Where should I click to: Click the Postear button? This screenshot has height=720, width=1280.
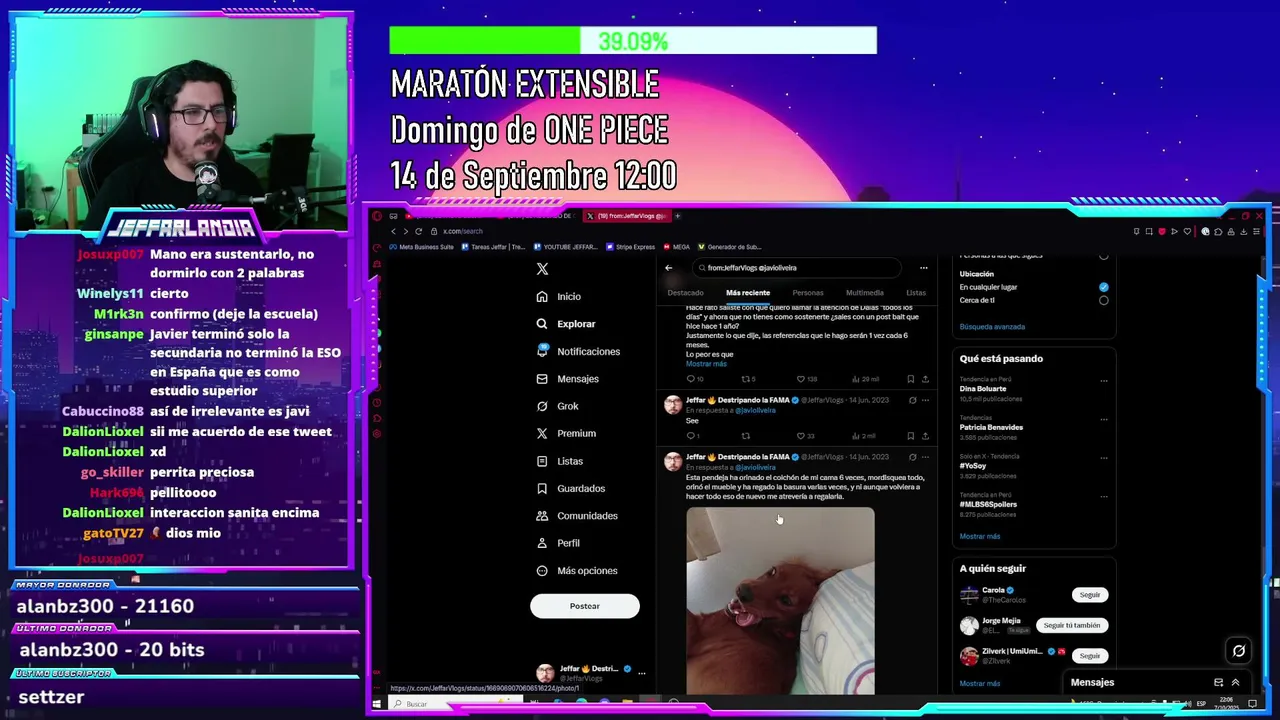point(585,606)
